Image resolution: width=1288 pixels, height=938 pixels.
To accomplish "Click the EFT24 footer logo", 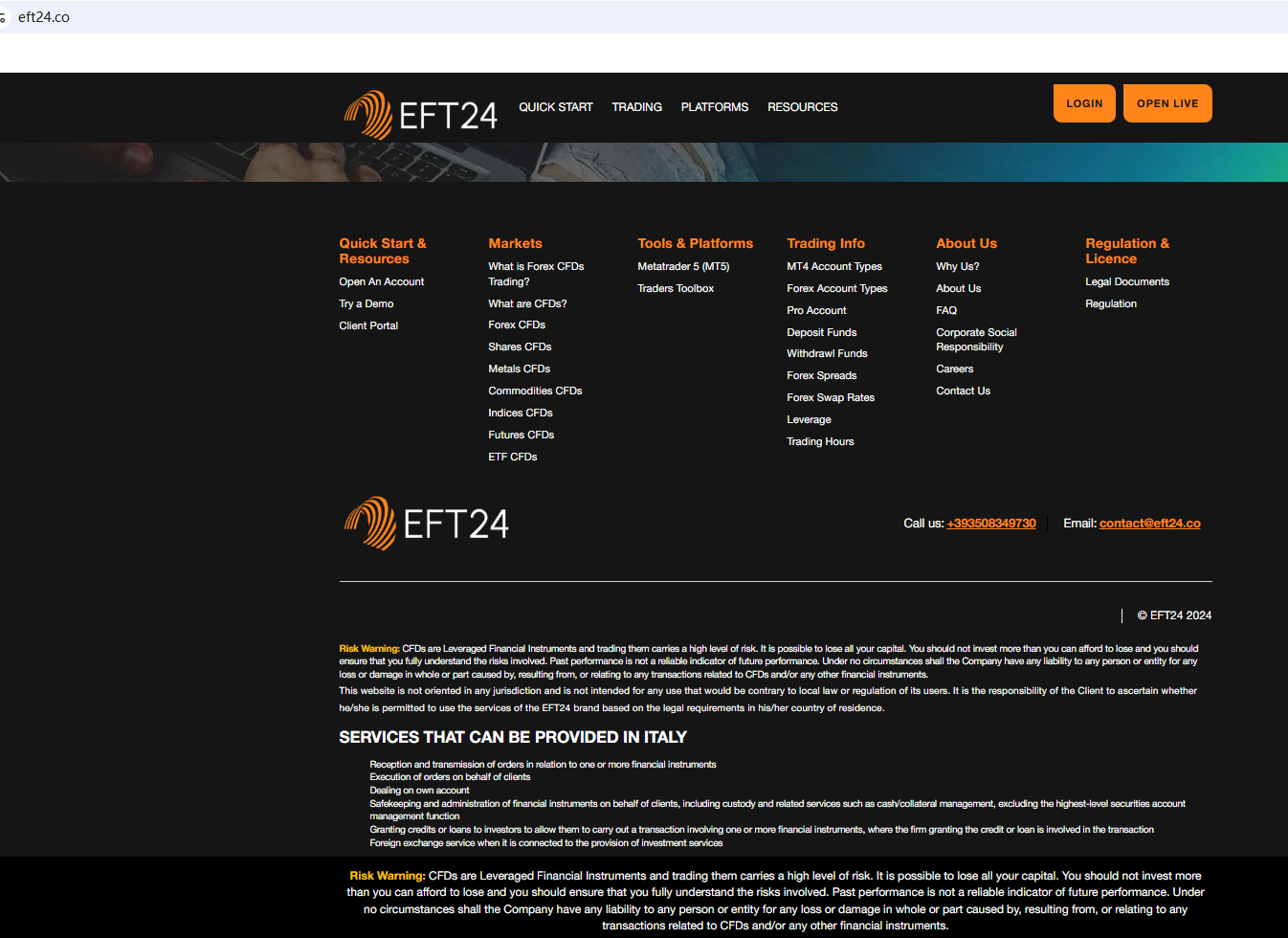I will click(x=427, y=524).
